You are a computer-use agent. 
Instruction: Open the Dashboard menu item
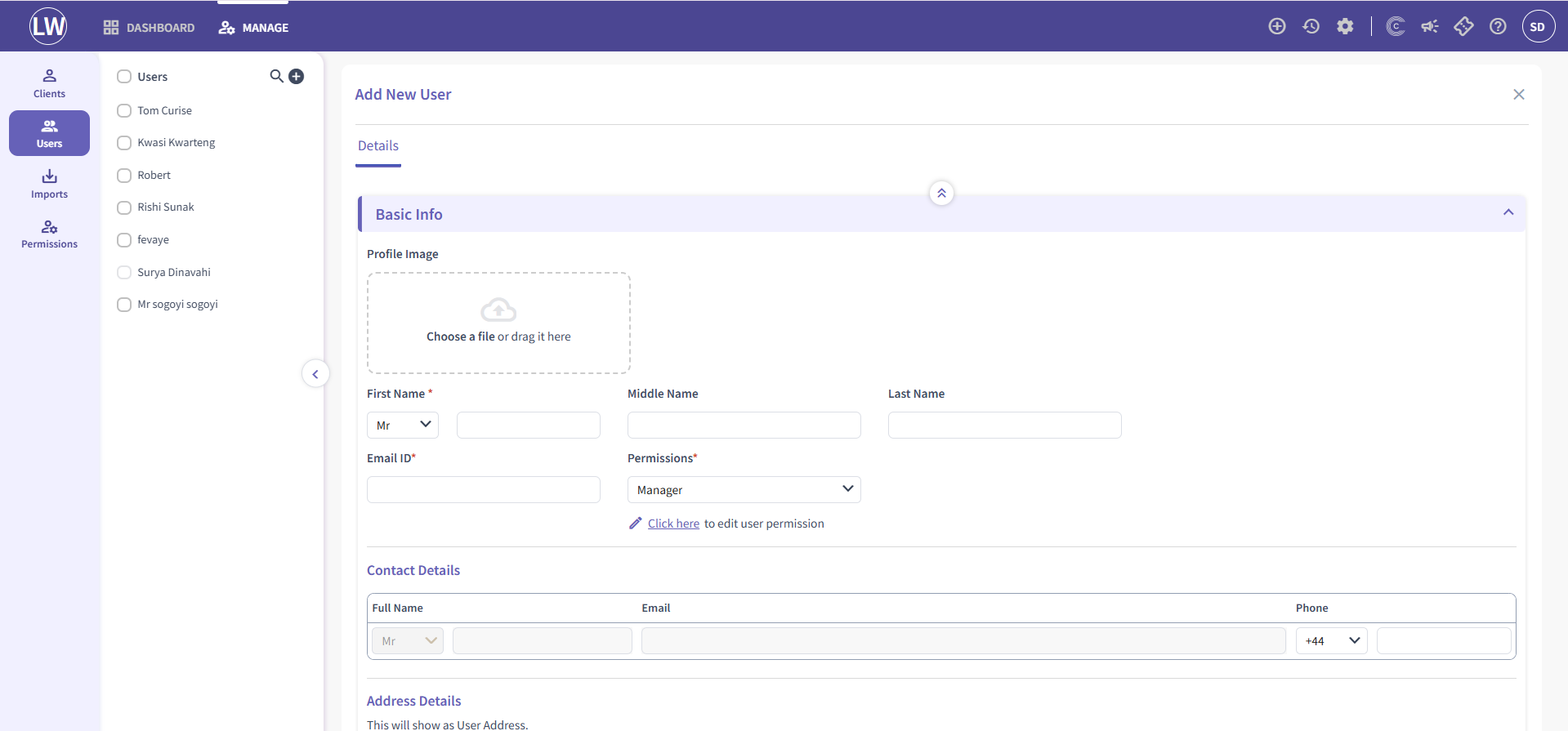tap(149, 28)
